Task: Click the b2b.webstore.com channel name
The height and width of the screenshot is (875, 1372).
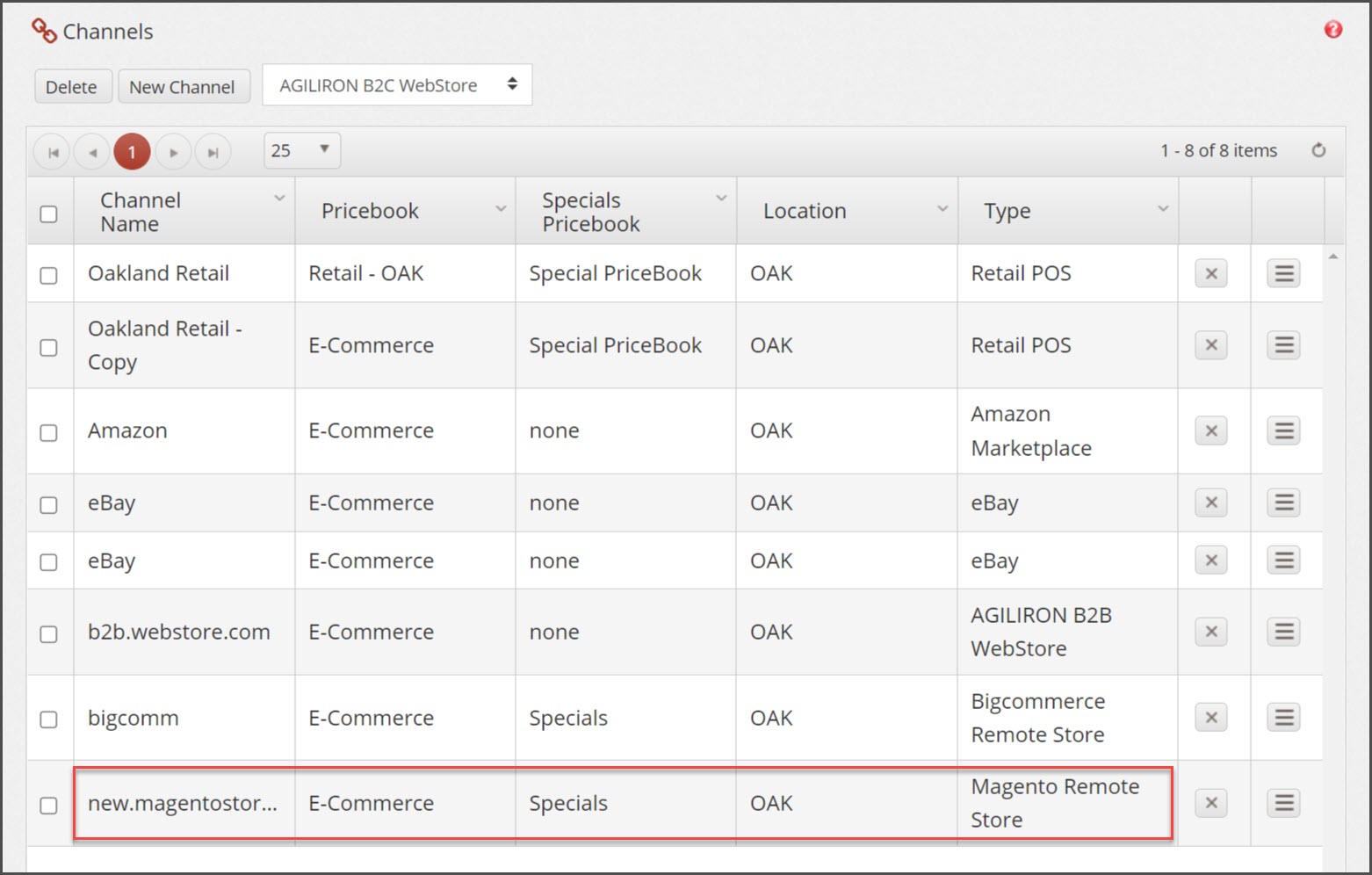Action: [x=179, y=632]
